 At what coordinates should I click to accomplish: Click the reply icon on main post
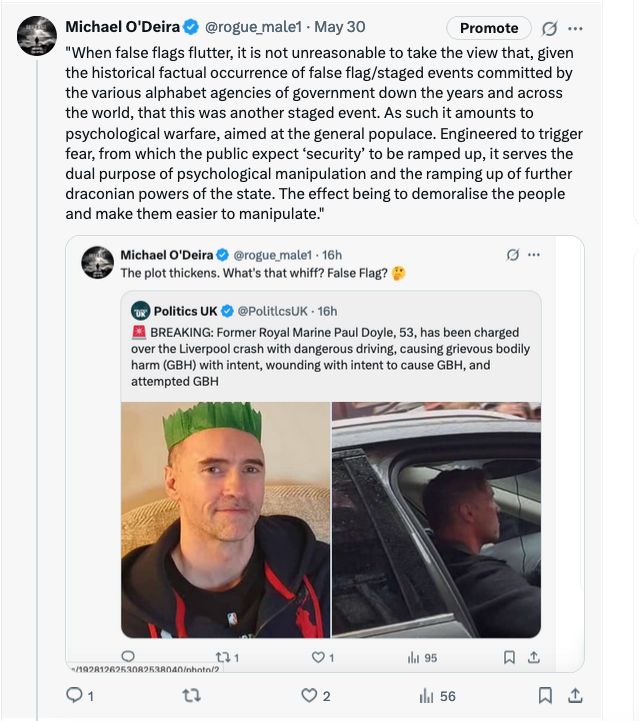[x=72, y=695]
